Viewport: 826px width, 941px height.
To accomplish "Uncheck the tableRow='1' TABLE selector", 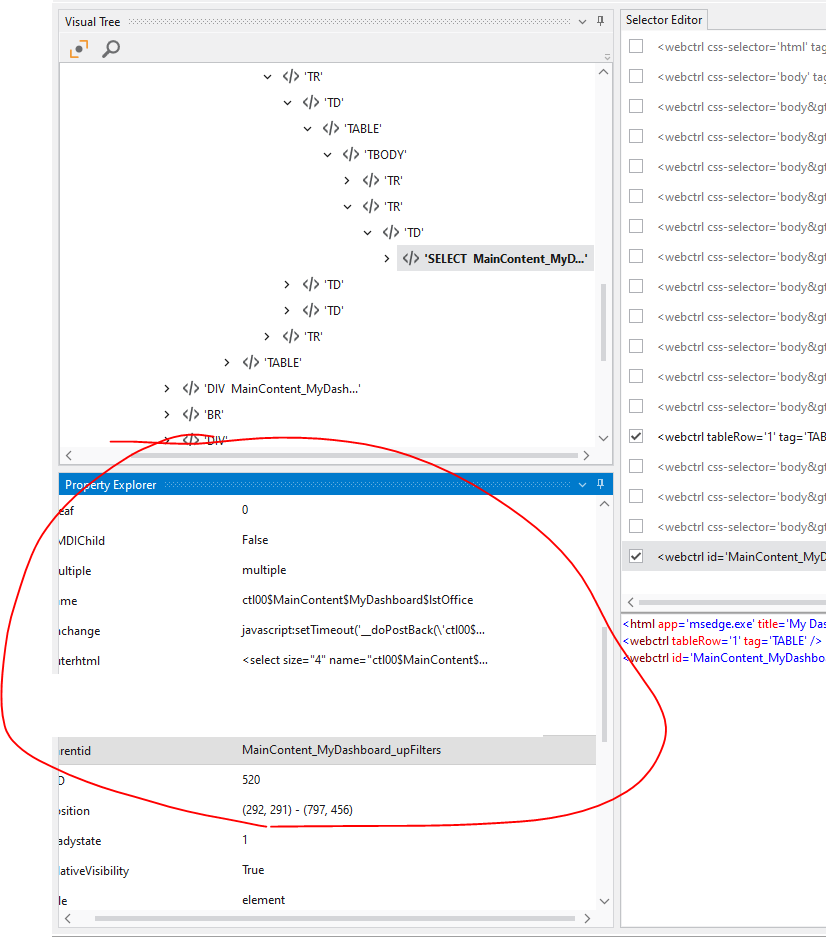I will click(x=635, y=436).
